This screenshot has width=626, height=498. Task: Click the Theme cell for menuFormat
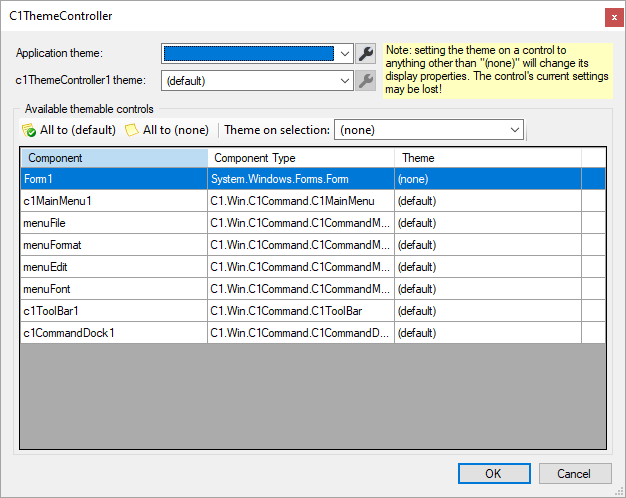point(487,244)
